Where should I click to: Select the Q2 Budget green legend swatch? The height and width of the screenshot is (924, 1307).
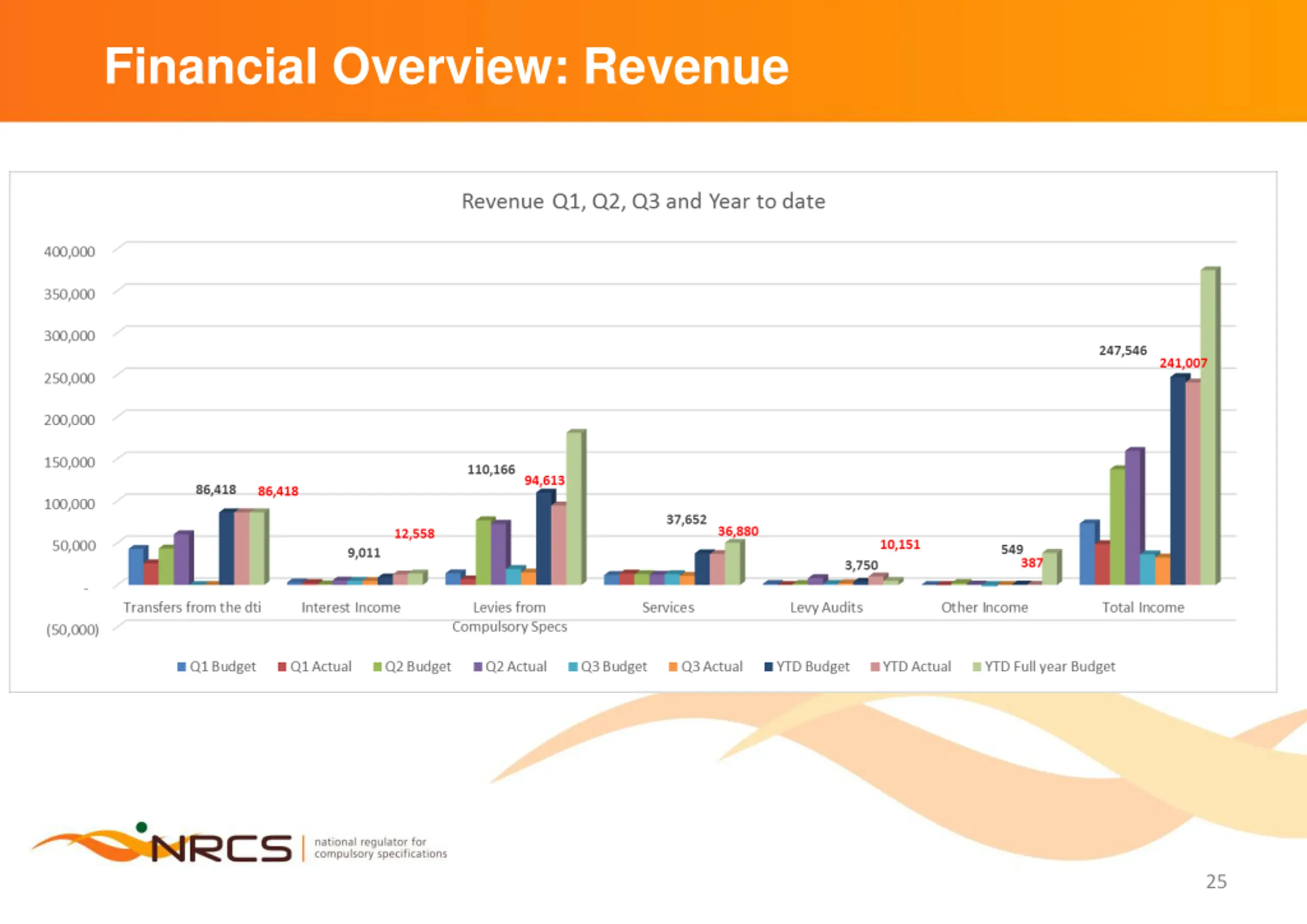377,667
